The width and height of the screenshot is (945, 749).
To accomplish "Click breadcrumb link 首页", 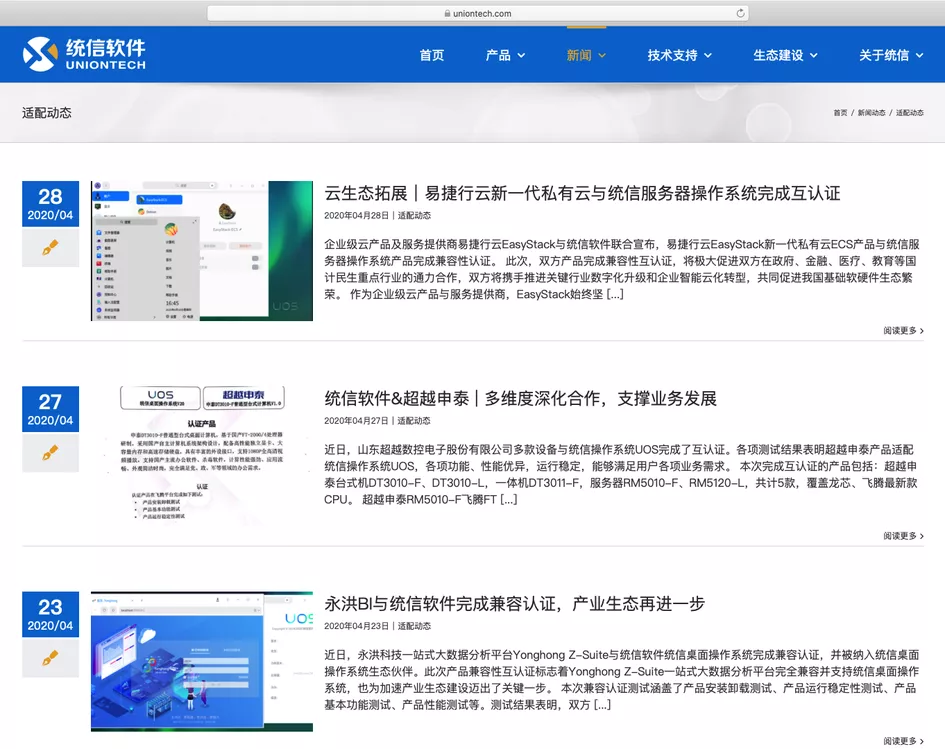I will click(840, 113).
